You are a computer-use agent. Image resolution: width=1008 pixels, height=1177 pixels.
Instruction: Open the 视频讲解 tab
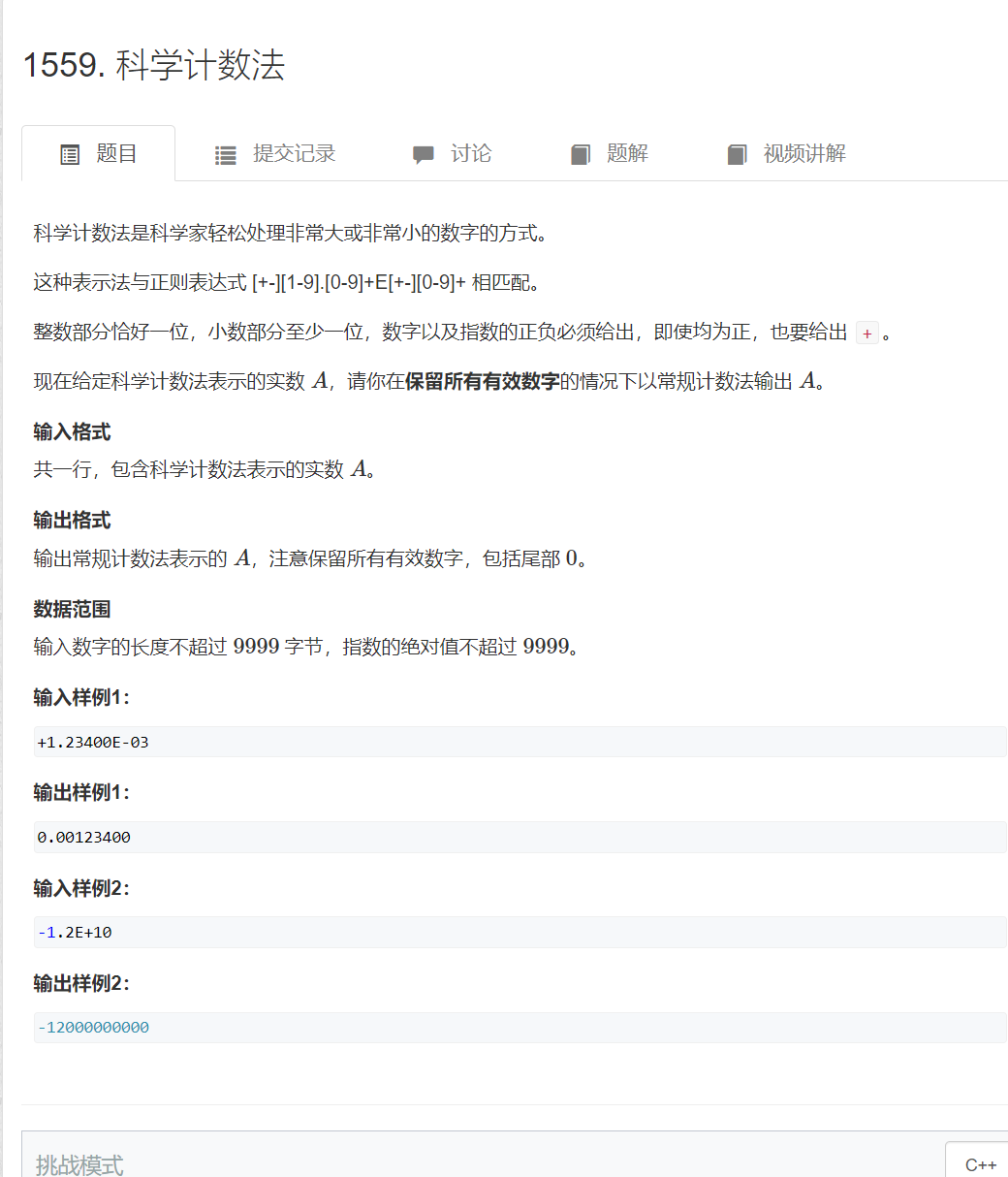786,153
